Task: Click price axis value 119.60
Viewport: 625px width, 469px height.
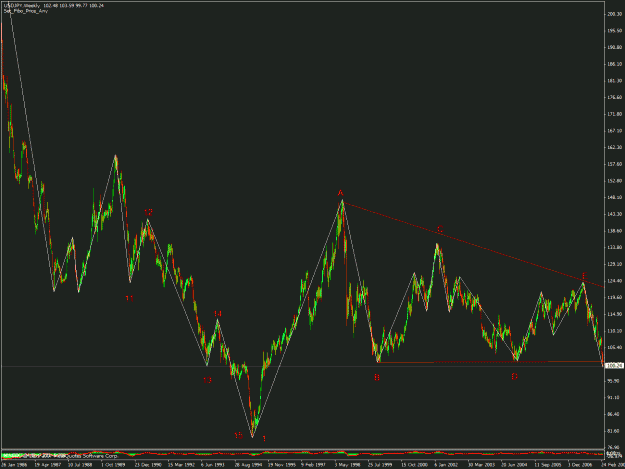Action: pos(614,298)
